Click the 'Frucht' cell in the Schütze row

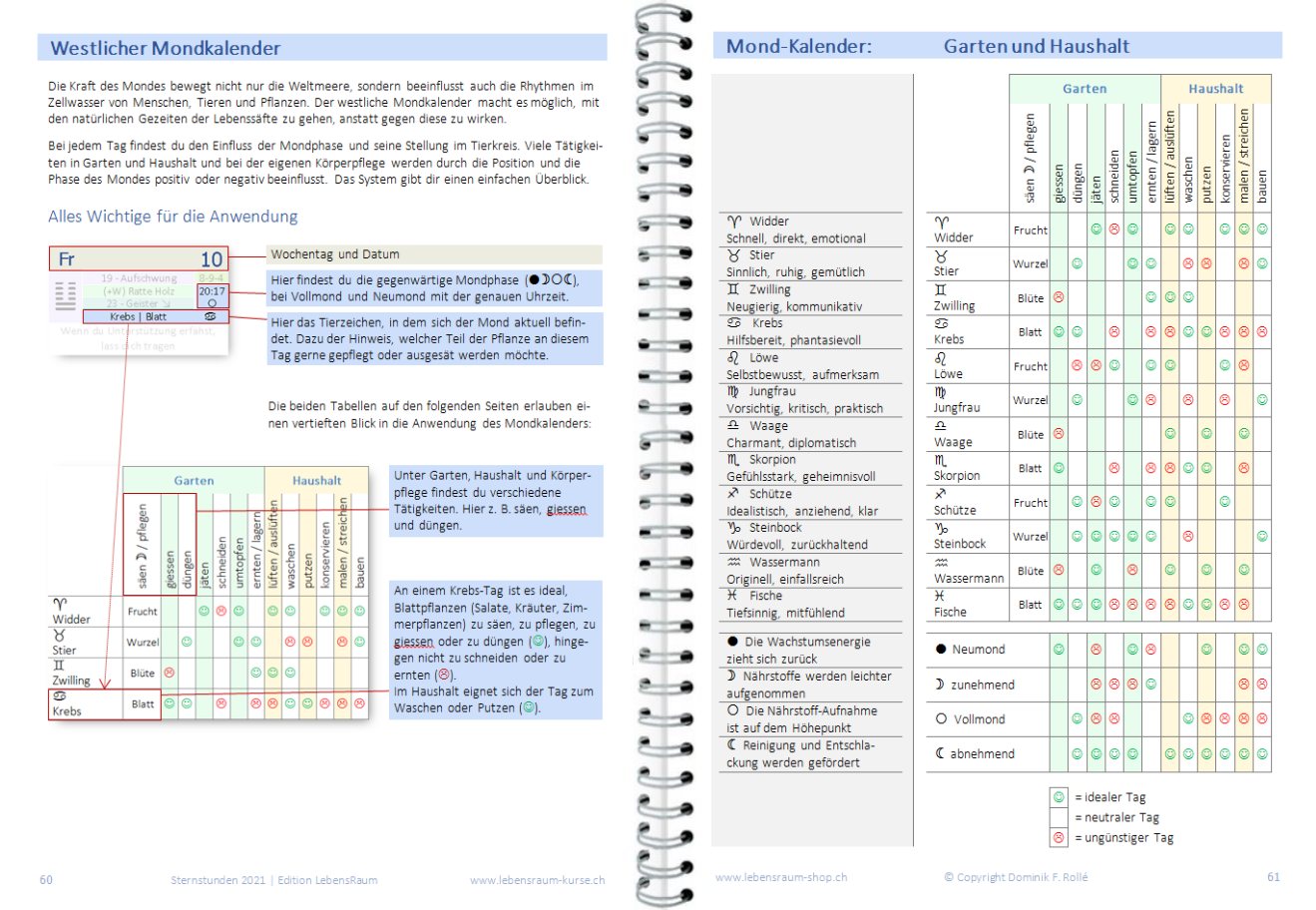(1030, 503)
